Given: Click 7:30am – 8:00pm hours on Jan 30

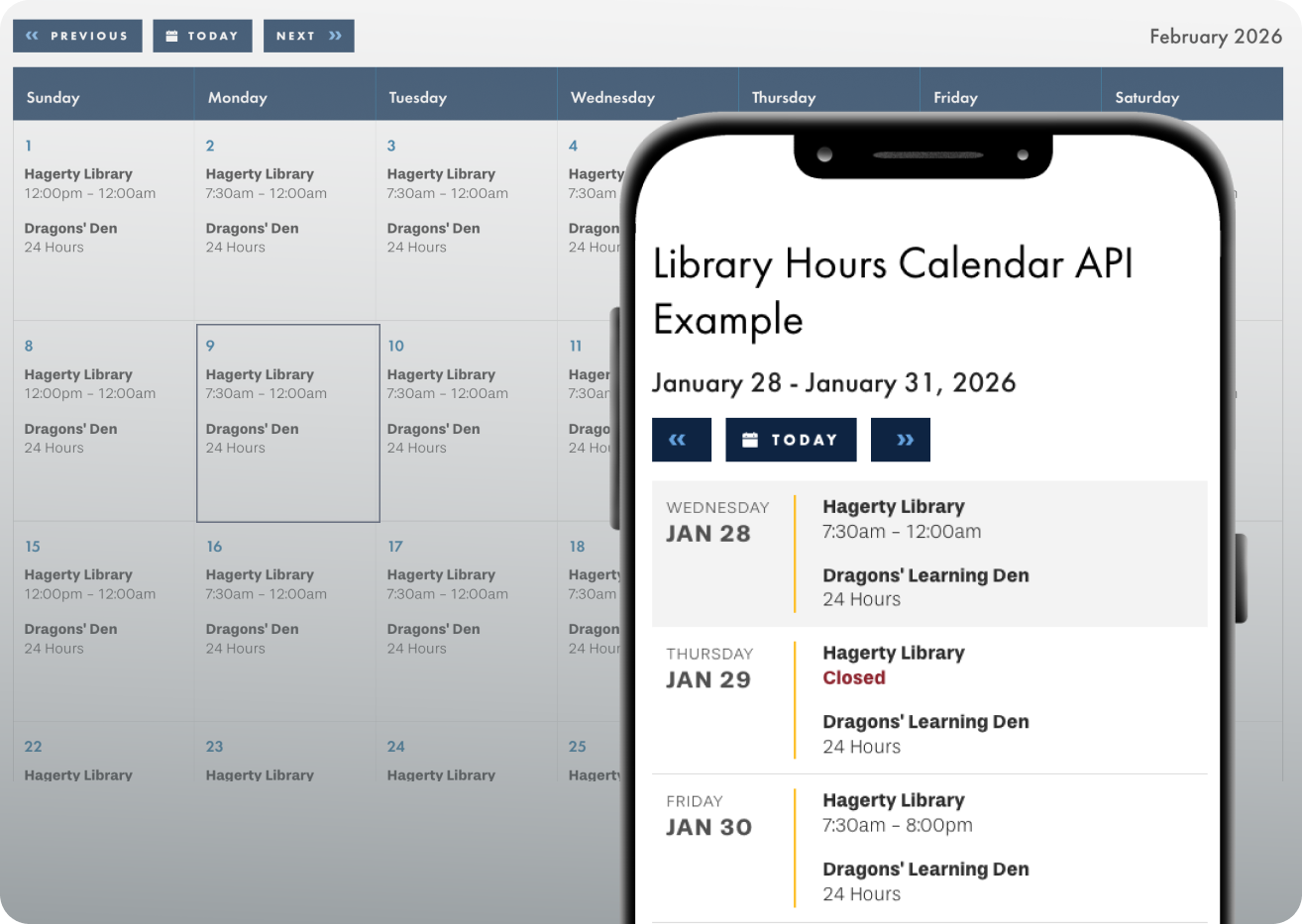Looking at the screenshot, I should [898, 826].
